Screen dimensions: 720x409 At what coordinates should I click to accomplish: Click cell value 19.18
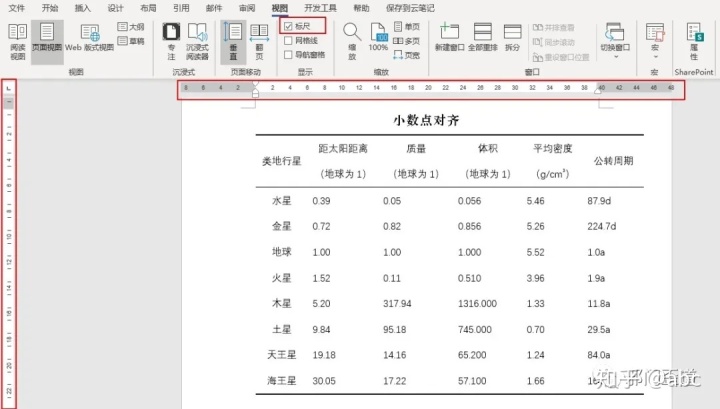click(x=324, y=355)
